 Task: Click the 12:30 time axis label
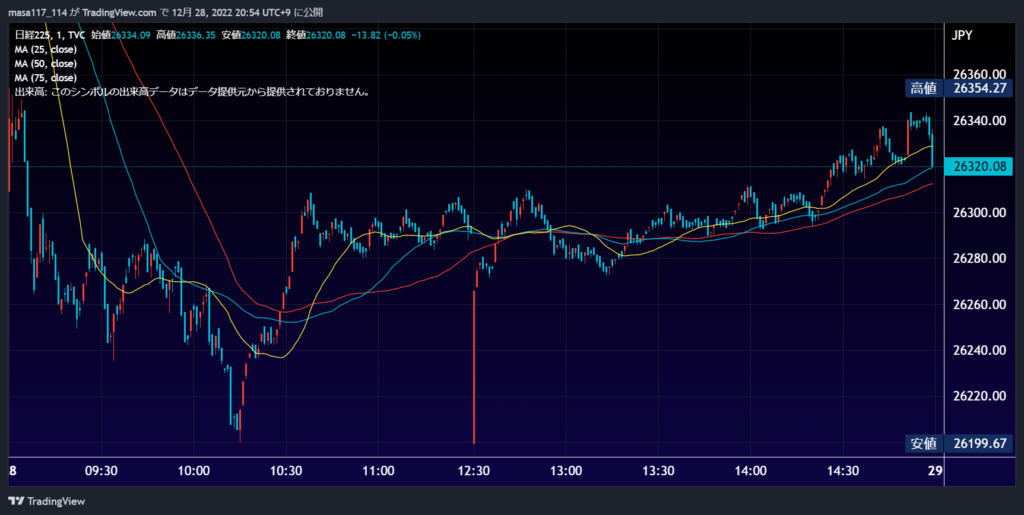point(473,471)
